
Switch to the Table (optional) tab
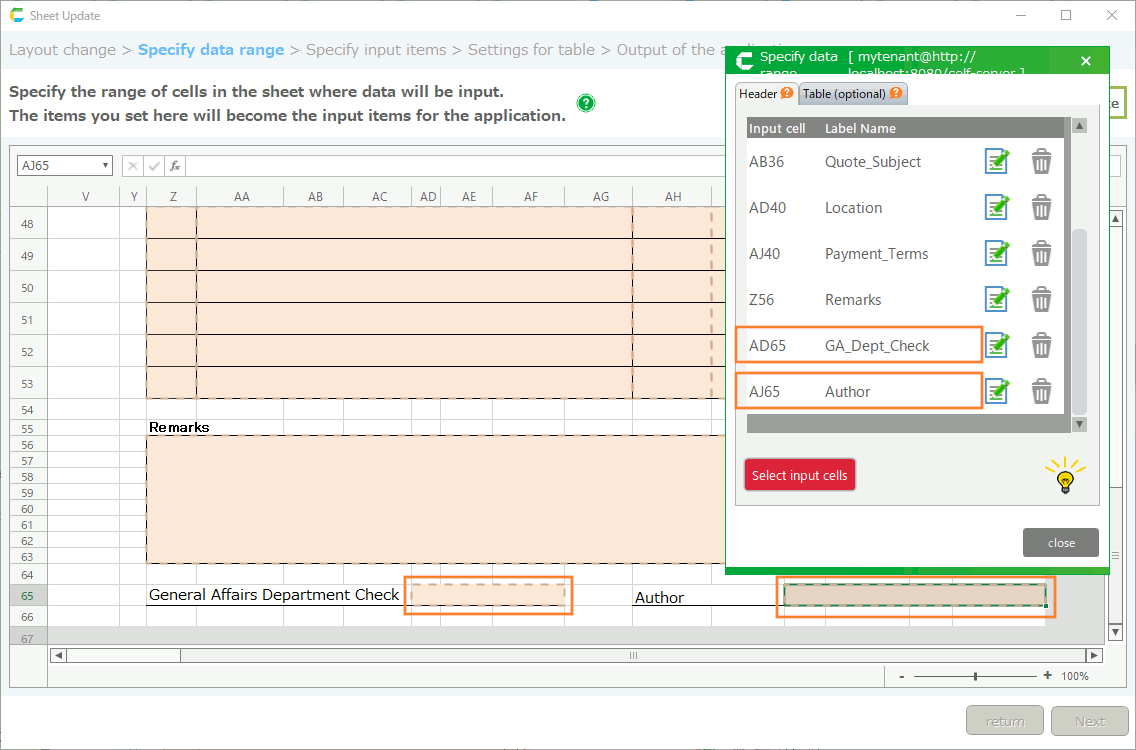click(x=852, y=94)
